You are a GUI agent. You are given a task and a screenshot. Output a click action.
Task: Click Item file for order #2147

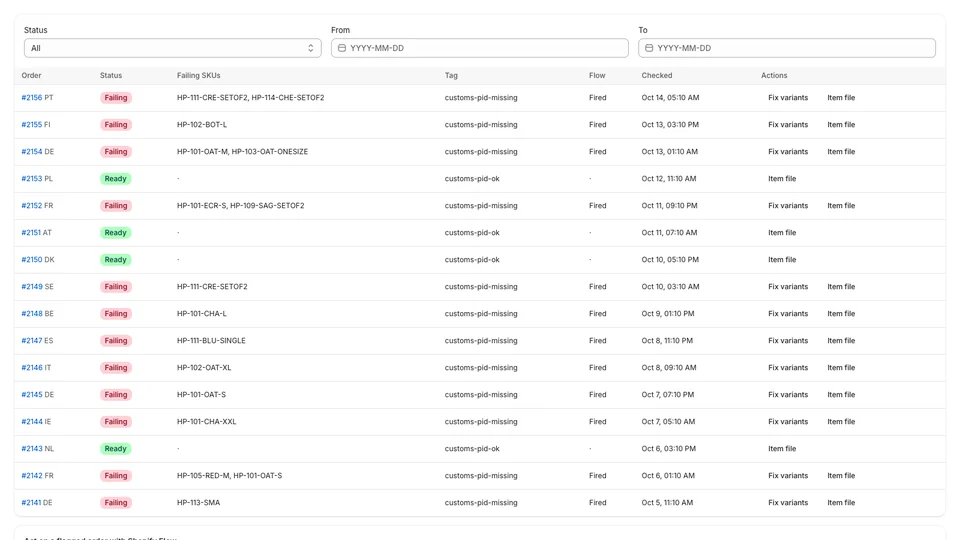coord(841,340)
